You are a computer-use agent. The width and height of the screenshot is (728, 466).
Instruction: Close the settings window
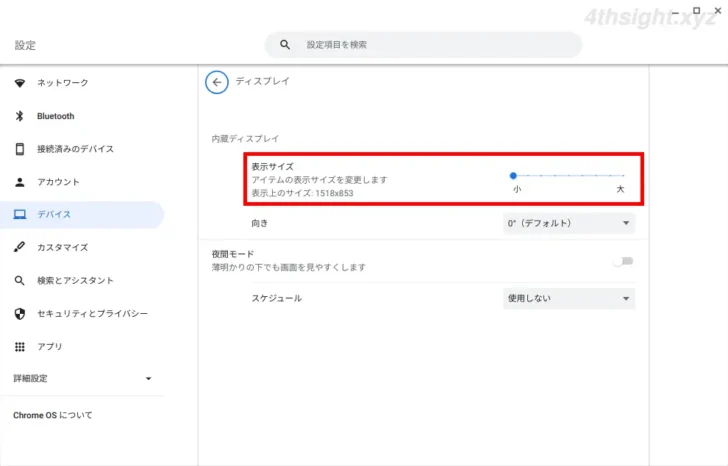click(x=718, y=10)
